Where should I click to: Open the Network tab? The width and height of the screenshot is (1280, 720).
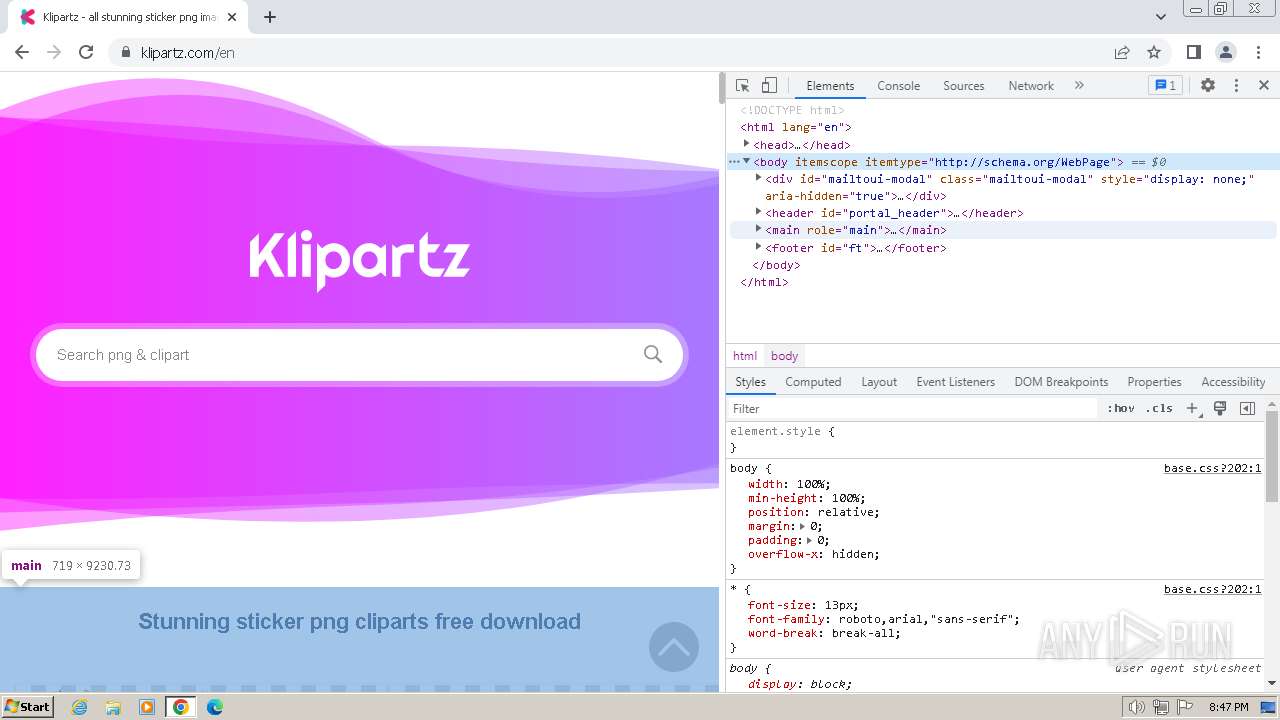pyautogui.click(x=1031, y=86)
